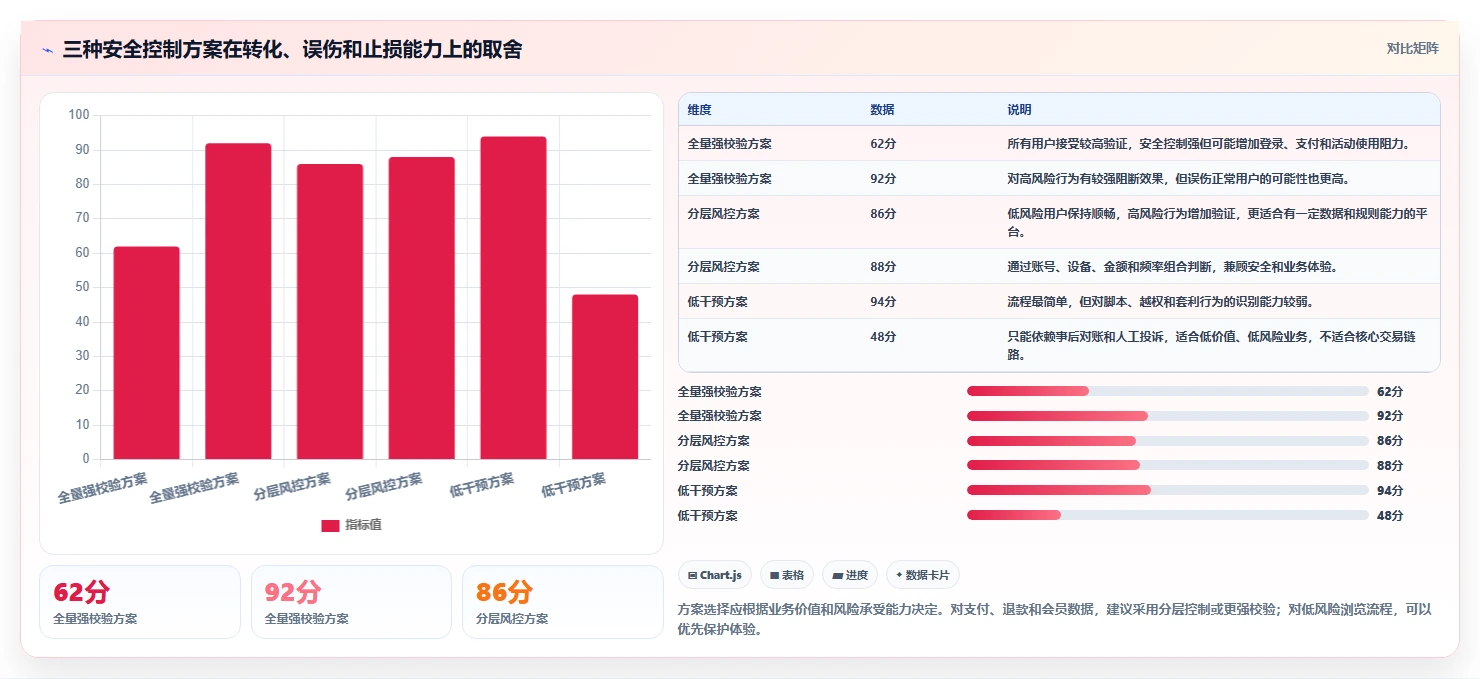
Task: Click the progress bar labeled 62分
Action: click(1167, 391)
